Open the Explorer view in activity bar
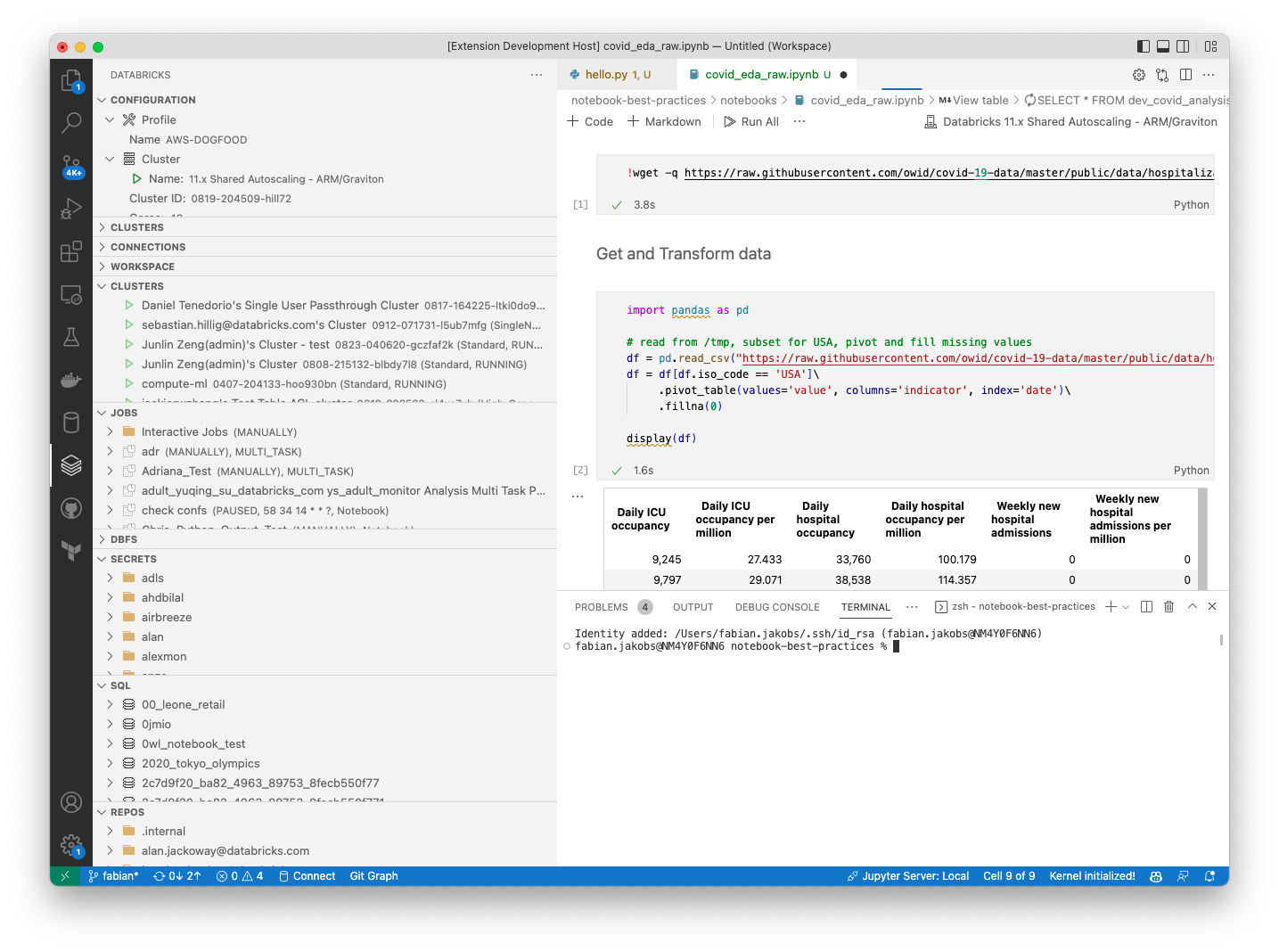The width and height of the screenshot is (1279, 952). [x=71, y=80]
